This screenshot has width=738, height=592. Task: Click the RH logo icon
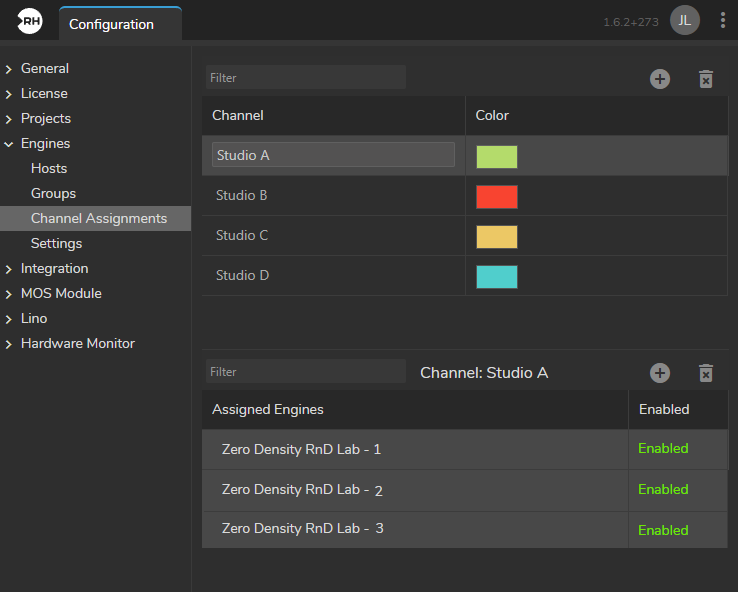[x=30, y=20]
